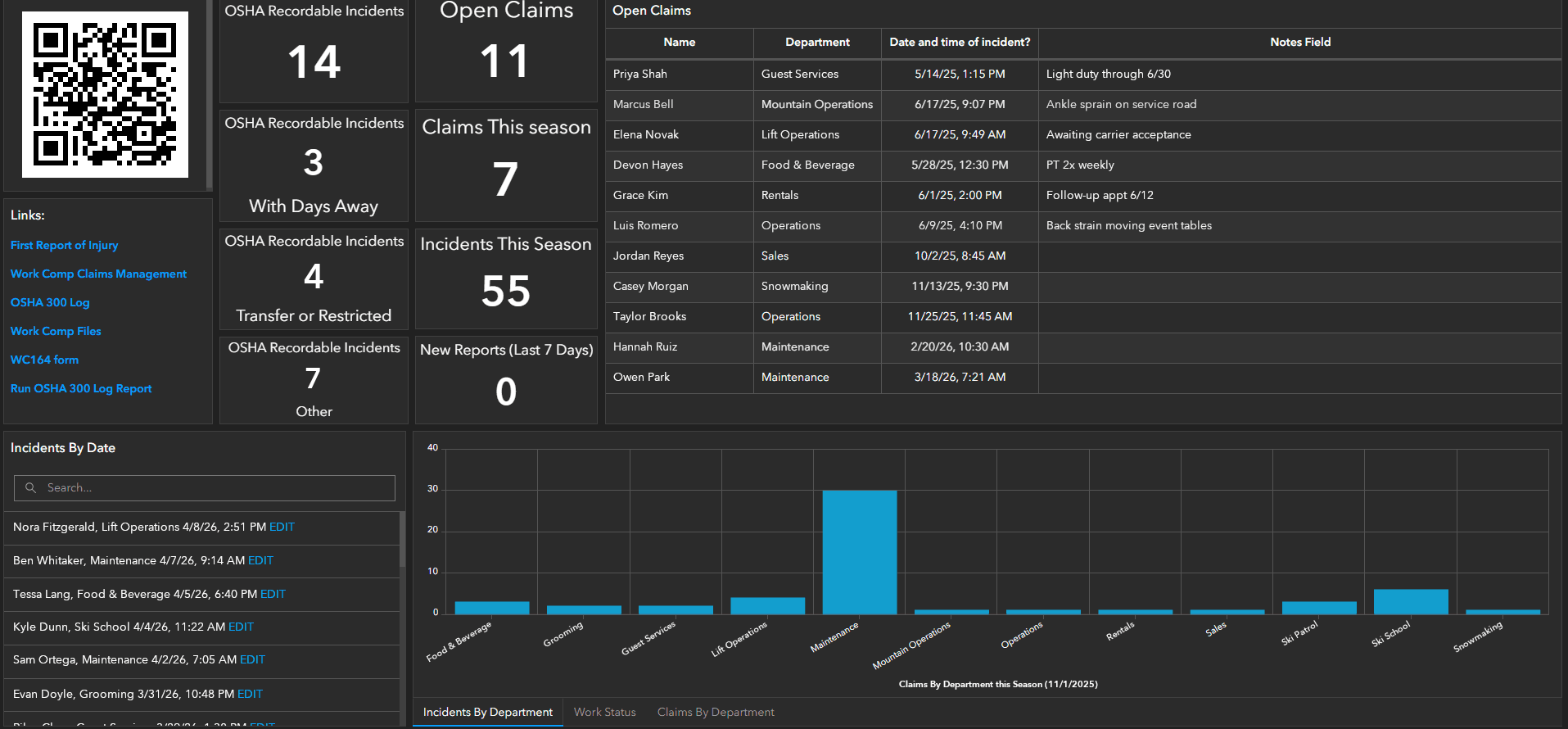Open the First Report of Injury link
This screenshot has height=729, width=1568.
64,245
